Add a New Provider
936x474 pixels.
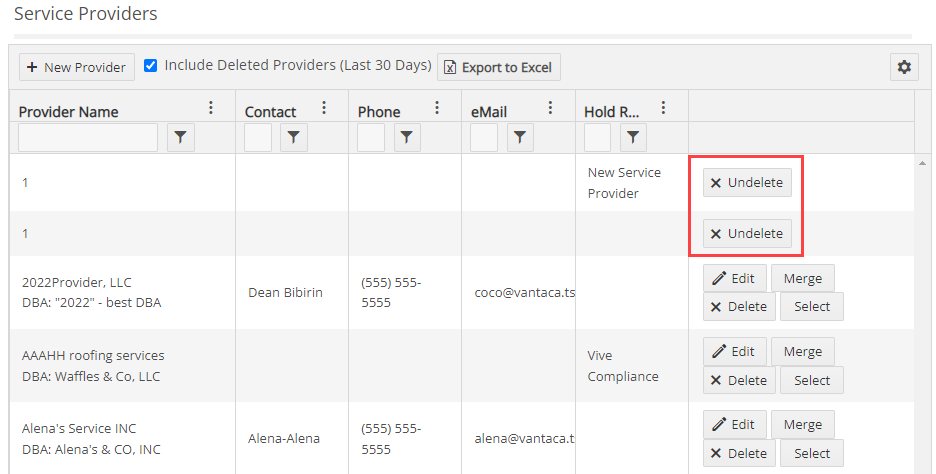tap(77, 67)
